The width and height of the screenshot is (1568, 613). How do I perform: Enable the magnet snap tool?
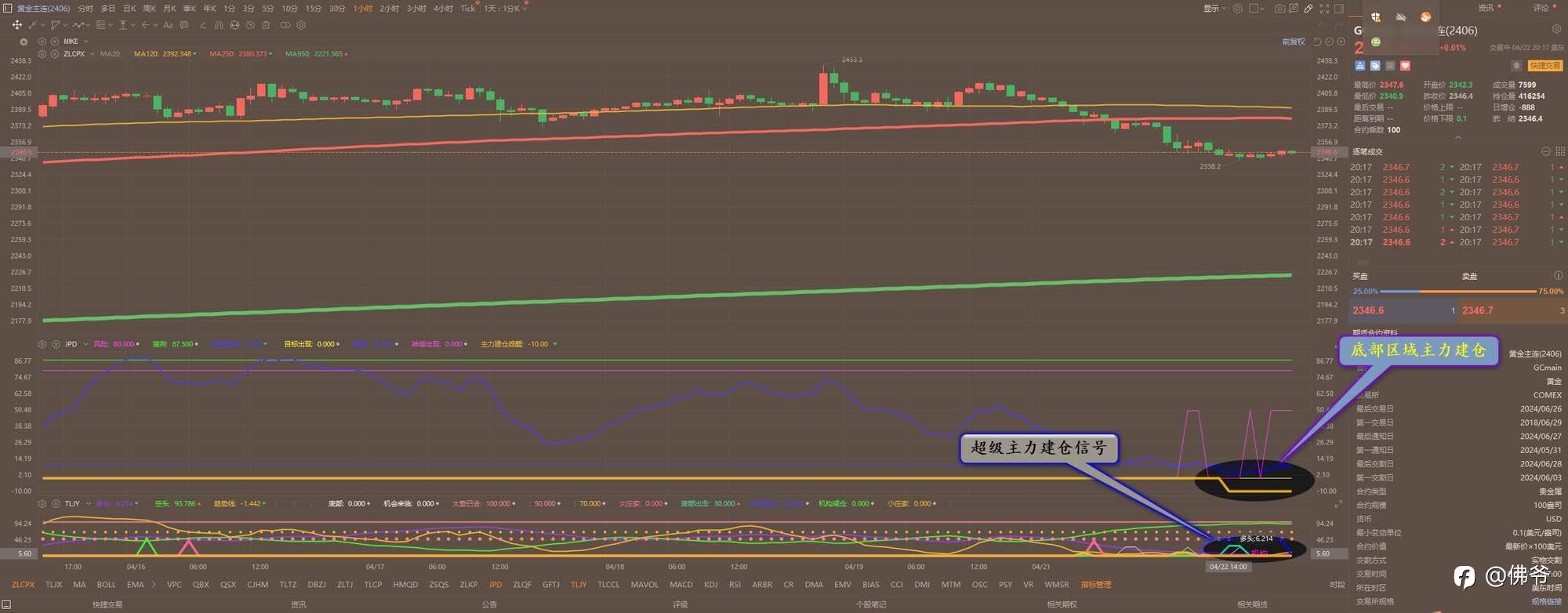[219, 25]
